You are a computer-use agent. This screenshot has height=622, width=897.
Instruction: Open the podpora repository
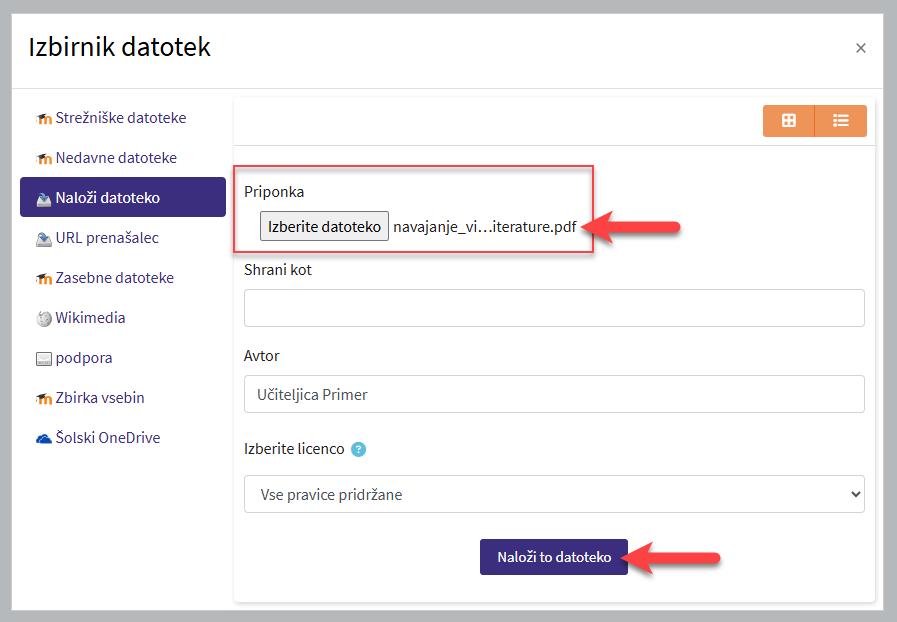pos(83,358)
